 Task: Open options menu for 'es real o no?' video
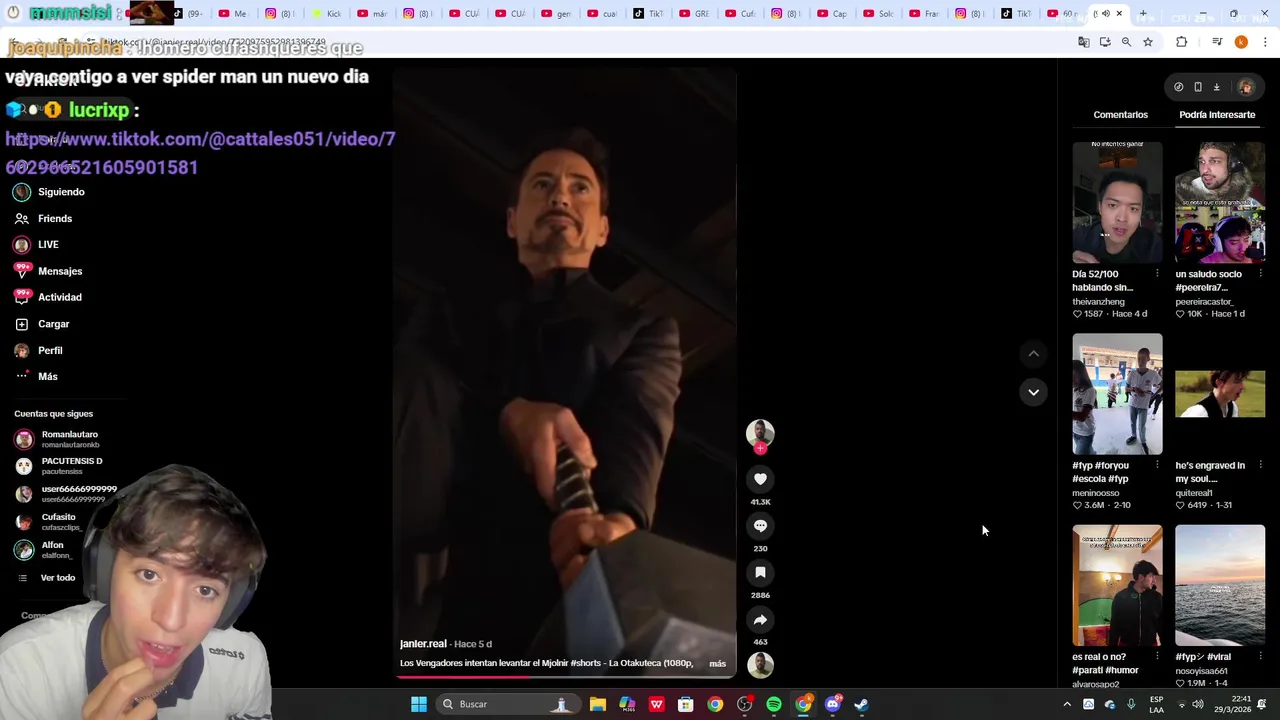(x=1157, y=657)
